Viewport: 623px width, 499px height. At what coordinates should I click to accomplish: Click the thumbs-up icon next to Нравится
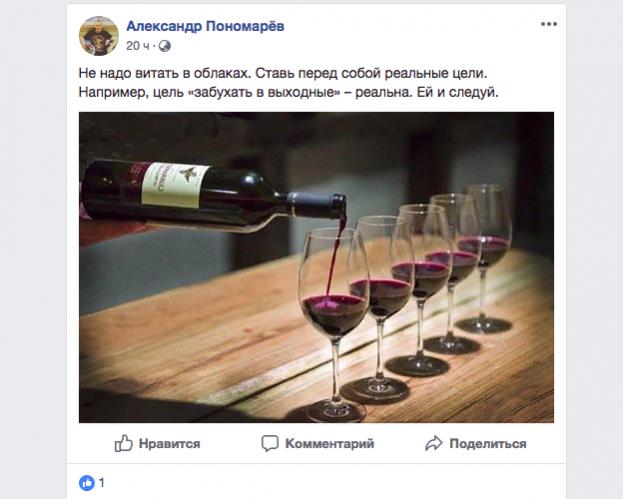tap(123, 443)
